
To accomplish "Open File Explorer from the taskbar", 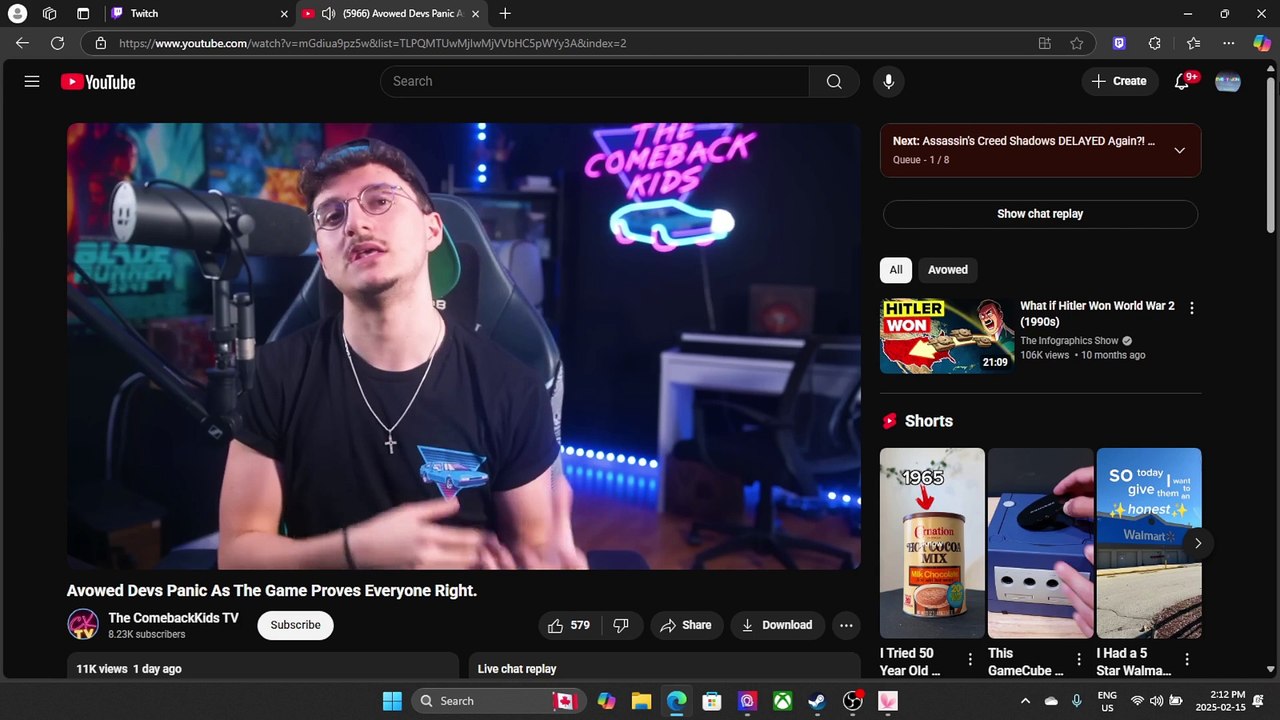I will coord(641,701).
